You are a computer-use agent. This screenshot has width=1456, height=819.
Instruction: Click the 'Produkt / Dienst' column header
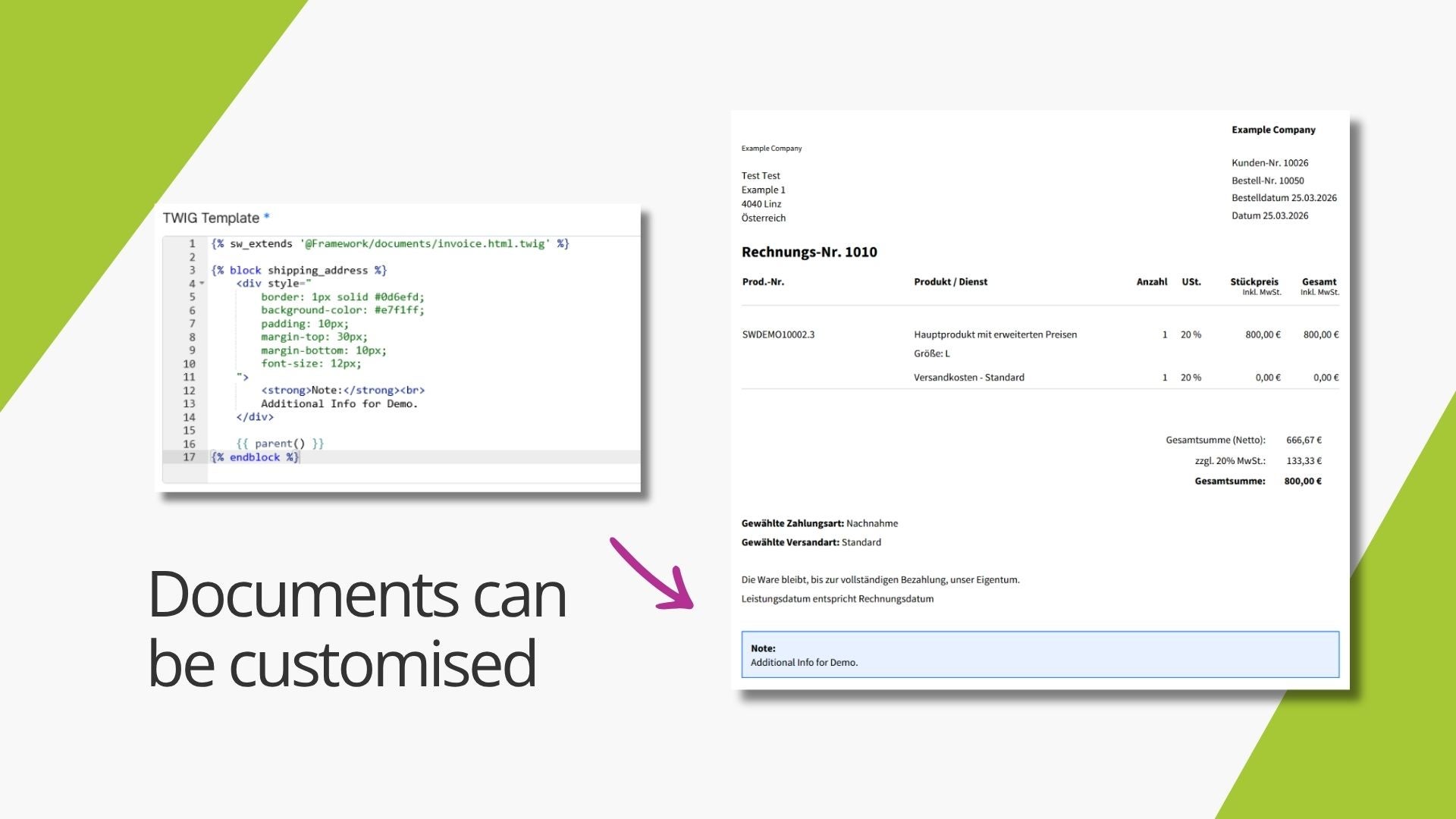[951, 282]
